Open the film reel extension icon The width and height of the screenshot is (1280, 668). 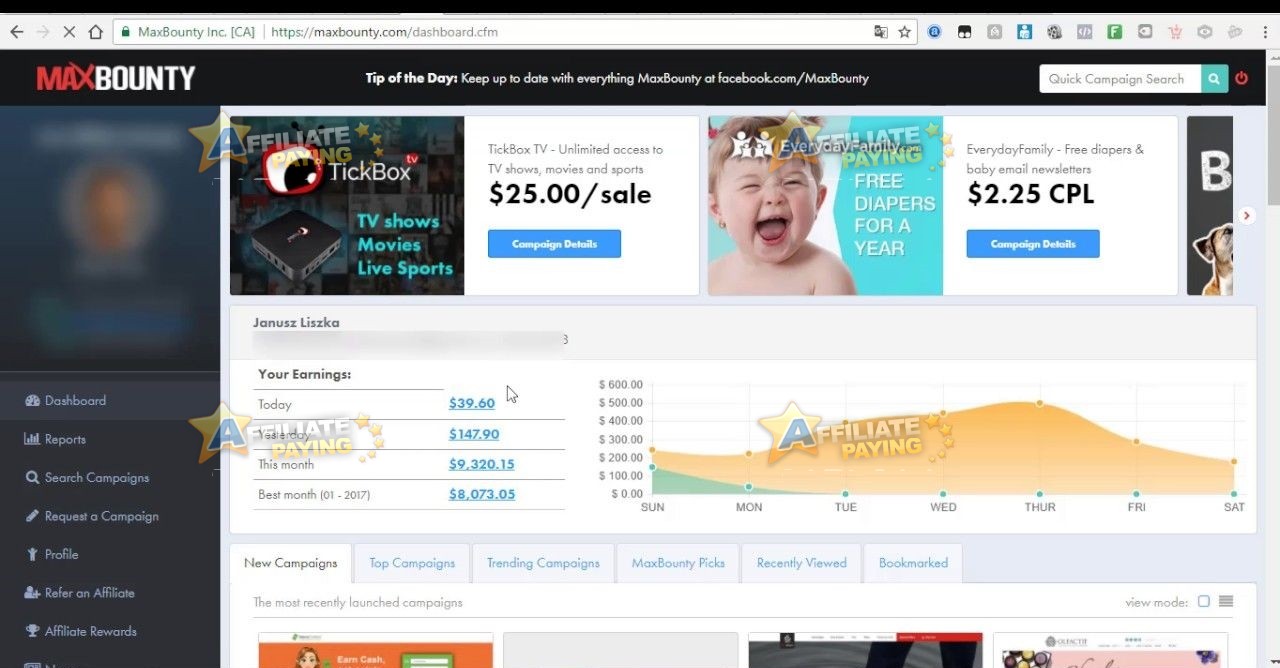click(x=1054, y=32)
